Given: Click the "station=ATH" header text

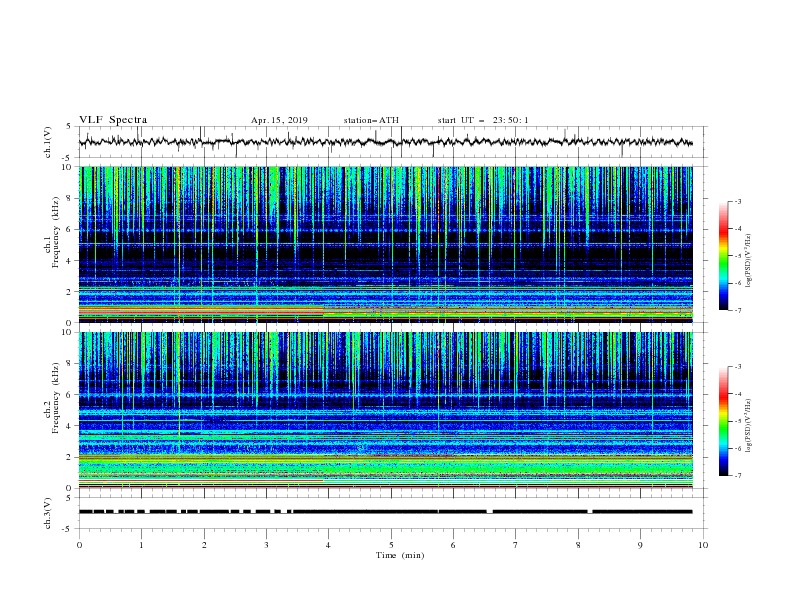Looking at the screenshot, I should (x=371, y=120).
